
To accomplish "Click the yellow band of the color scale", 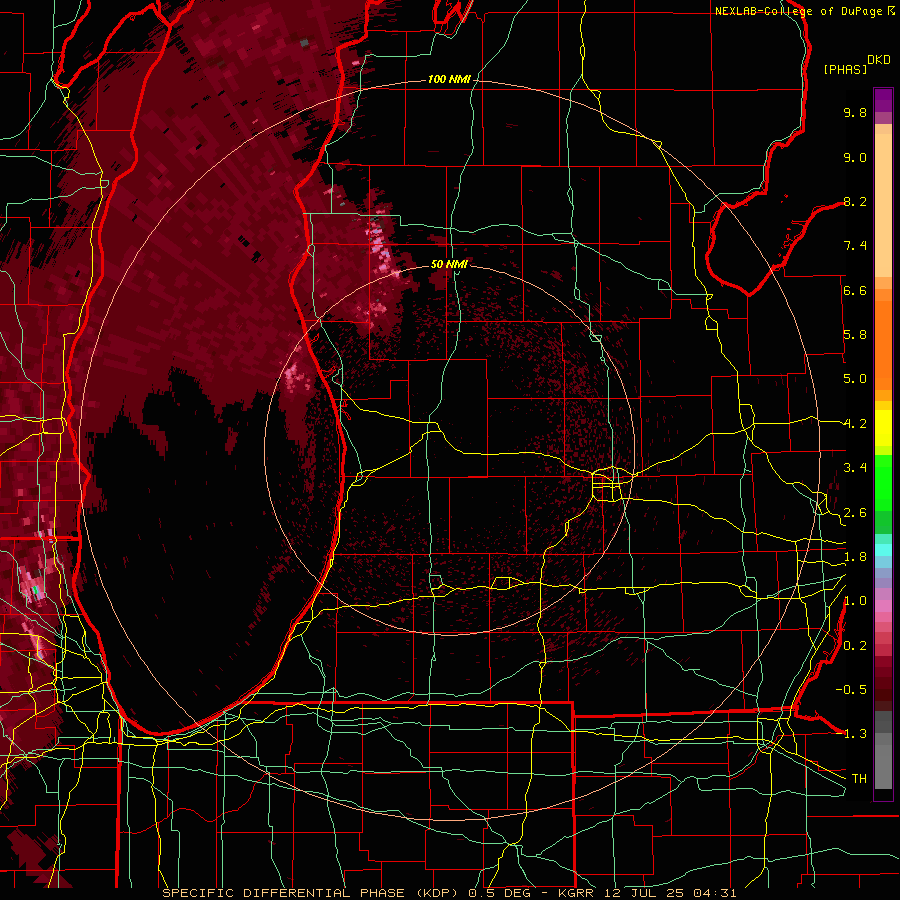I will [883, 428].
